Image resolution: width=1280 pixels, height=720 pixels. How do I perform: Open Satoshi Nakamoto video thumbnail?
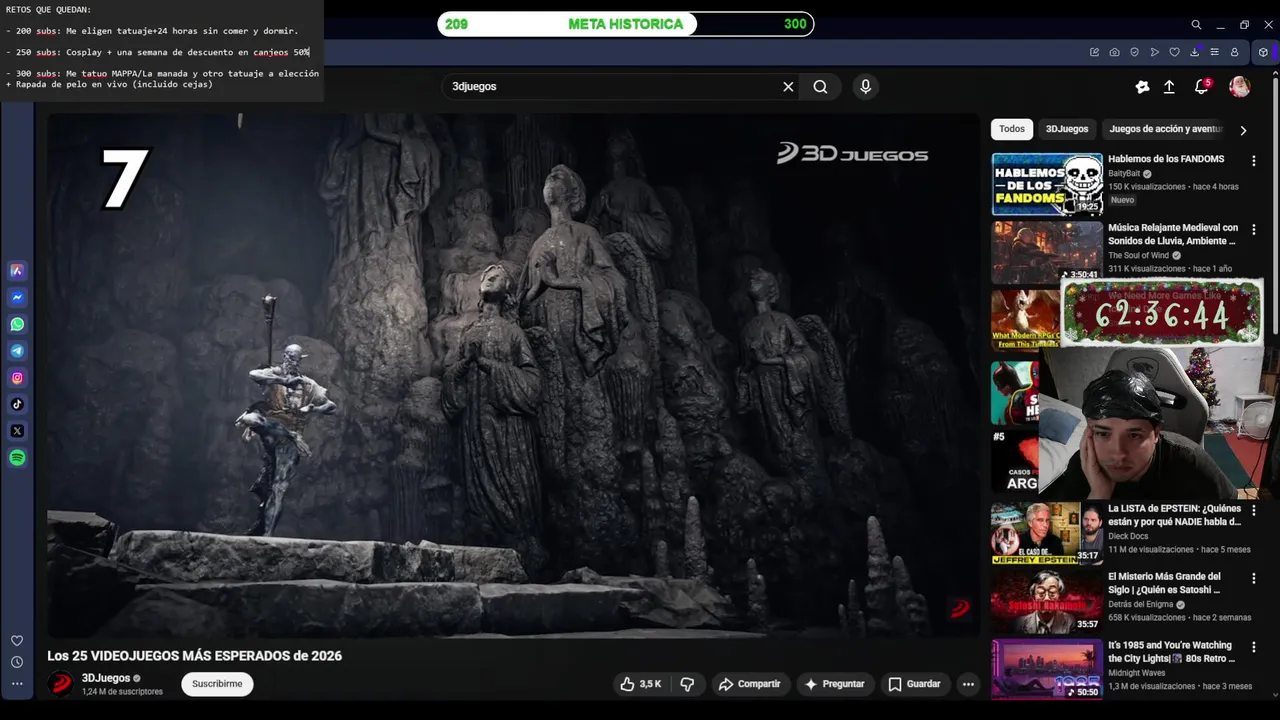(1047, 602)
